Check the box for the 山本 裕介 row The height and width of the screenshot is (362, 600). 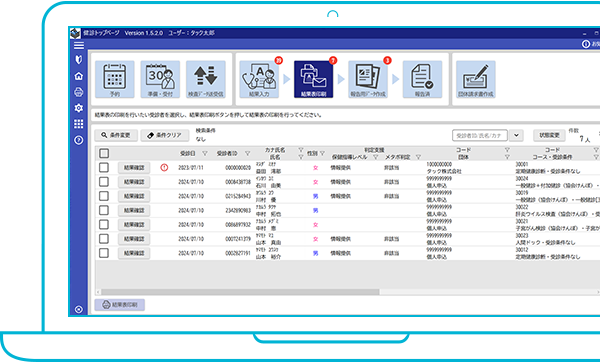[104, 253]
